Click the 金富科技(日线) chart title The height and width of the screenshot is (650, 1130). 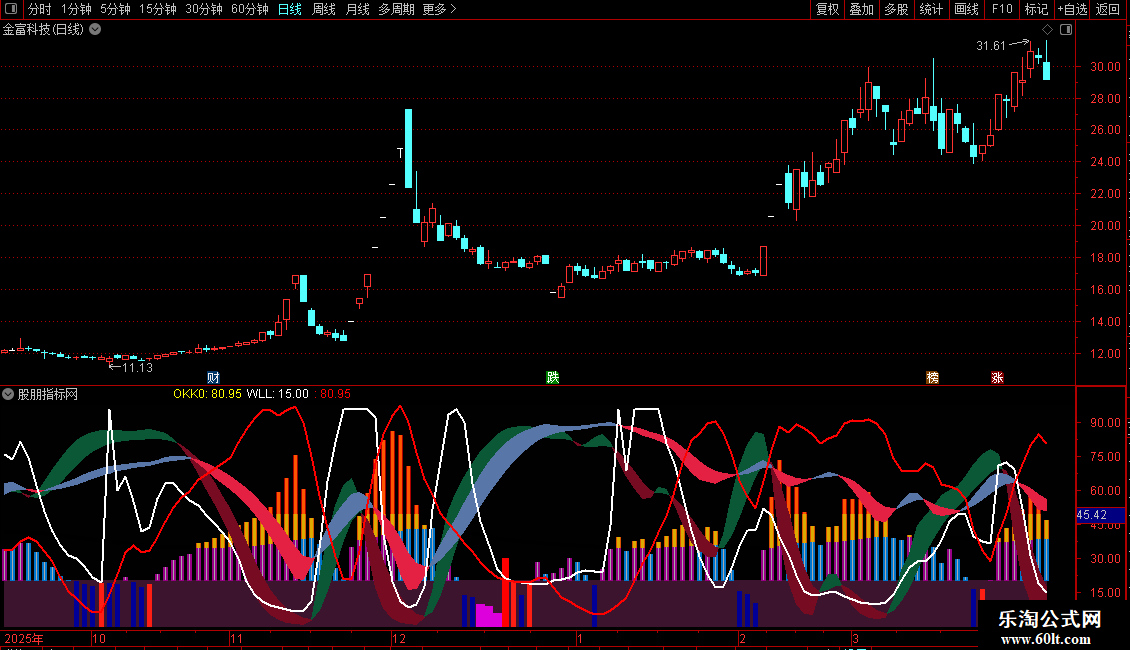(x=43, y=30)
